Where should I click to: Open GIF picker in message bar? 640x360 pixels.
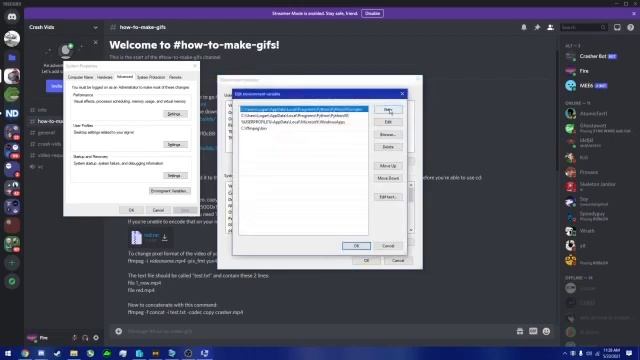(533, 331)
